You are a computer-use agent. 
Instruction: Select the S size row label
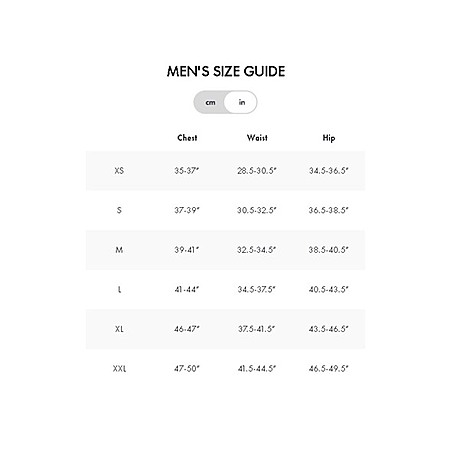(119, 210)
